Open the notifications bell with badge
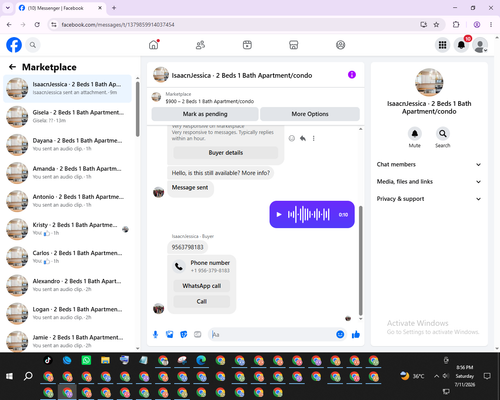 [x=461, y=45]
